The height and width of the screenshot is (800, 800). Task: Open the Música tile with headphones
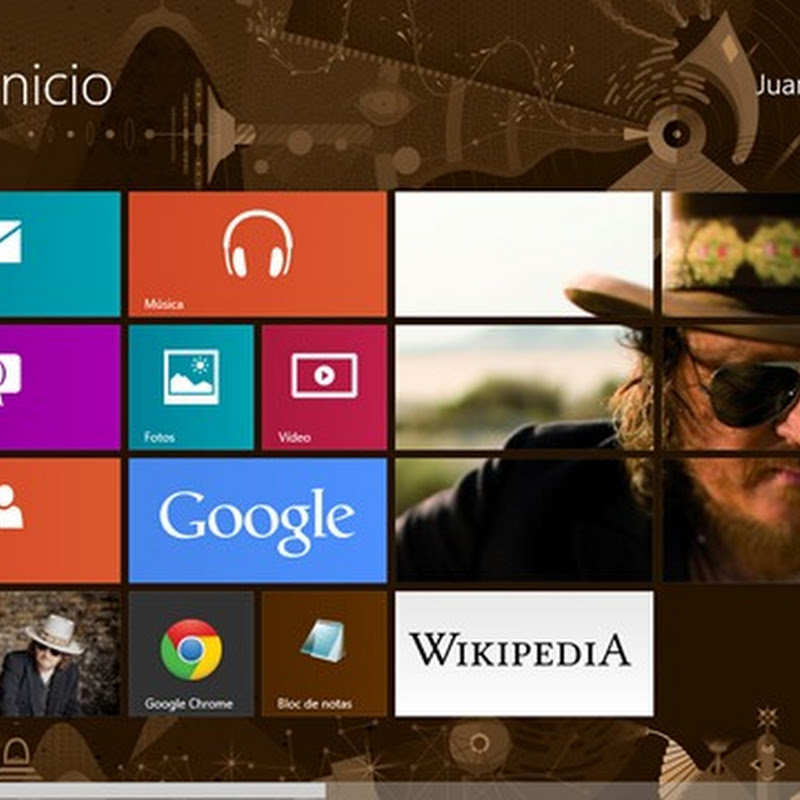point(258,254)
